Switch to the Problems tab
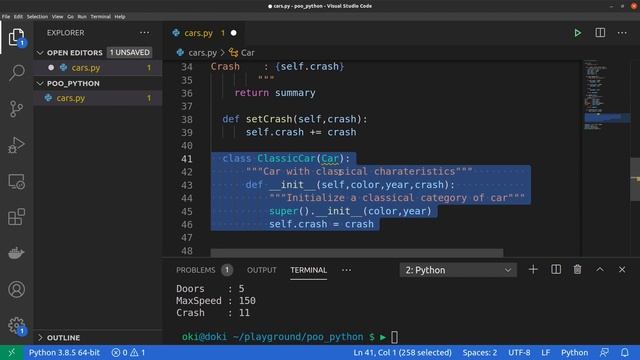This screenshot has height=360, width=640. [x=196, y=270]
